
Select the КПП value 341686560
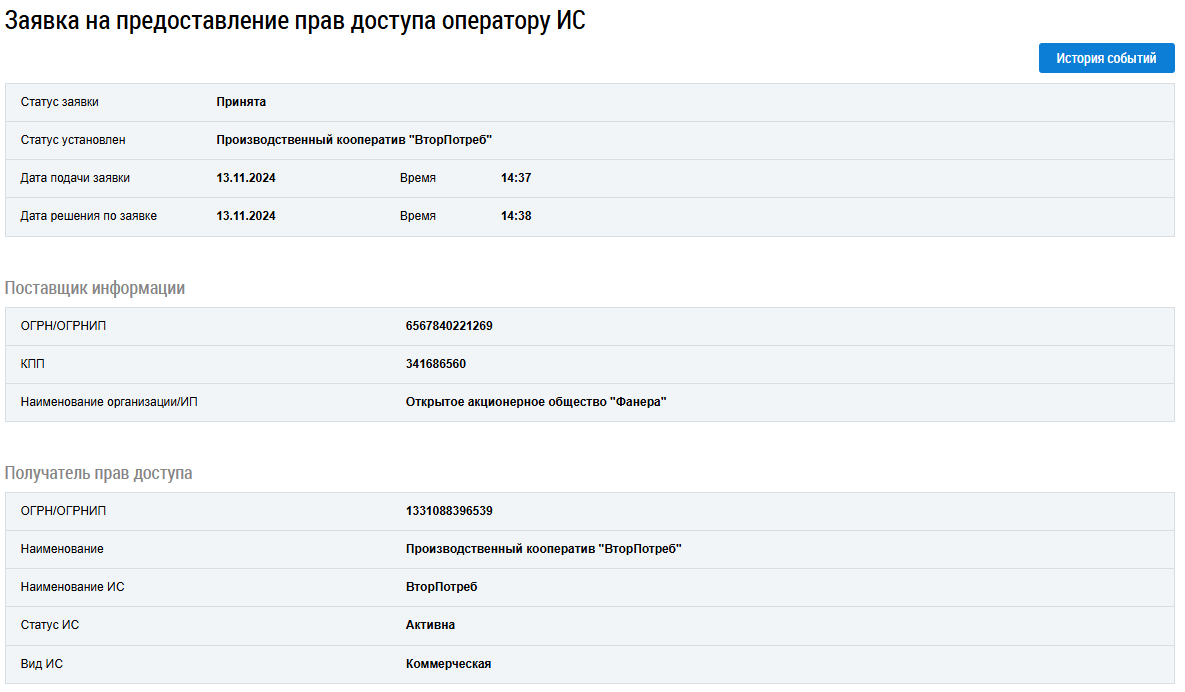436,364
